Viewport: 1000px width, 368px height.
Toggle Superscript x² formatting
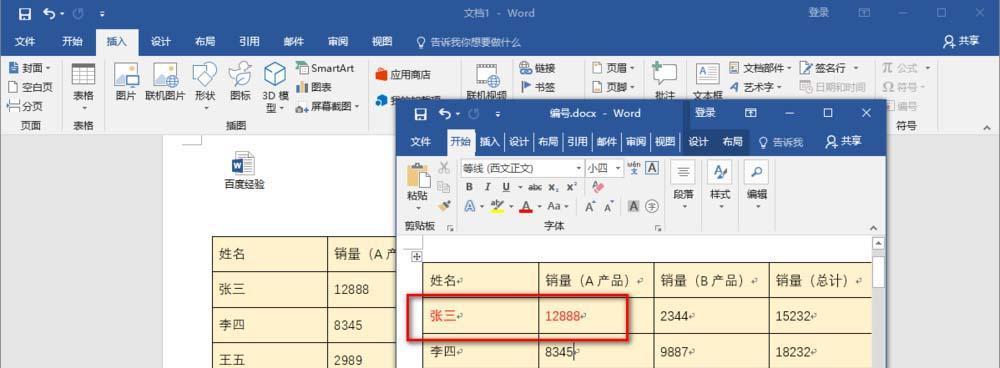point(571,187)
